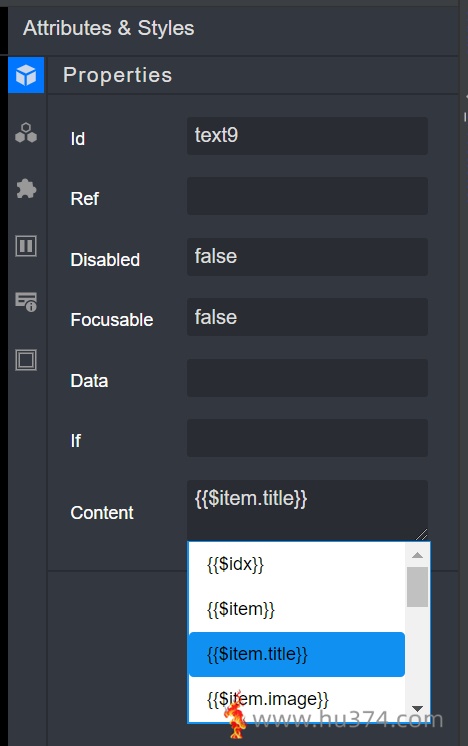Viewport: 468px width, 746px height.
Task: Click the Id field containing text9
Action: 307,136
